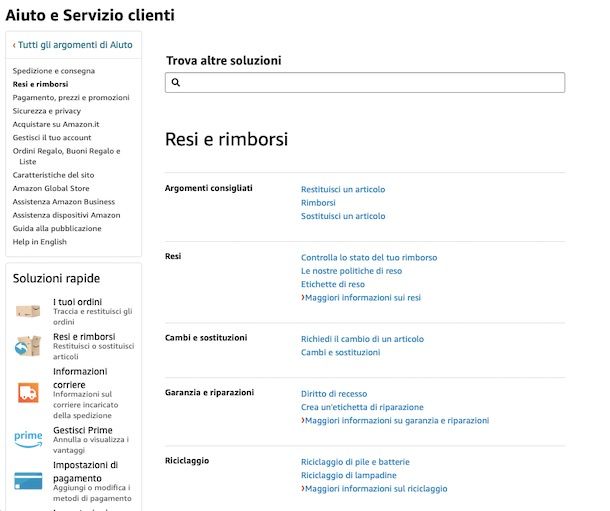Click the returns package icon for Resi e rimborsi
The height and width of the screenshot is (511, 610).
[28, 346]
